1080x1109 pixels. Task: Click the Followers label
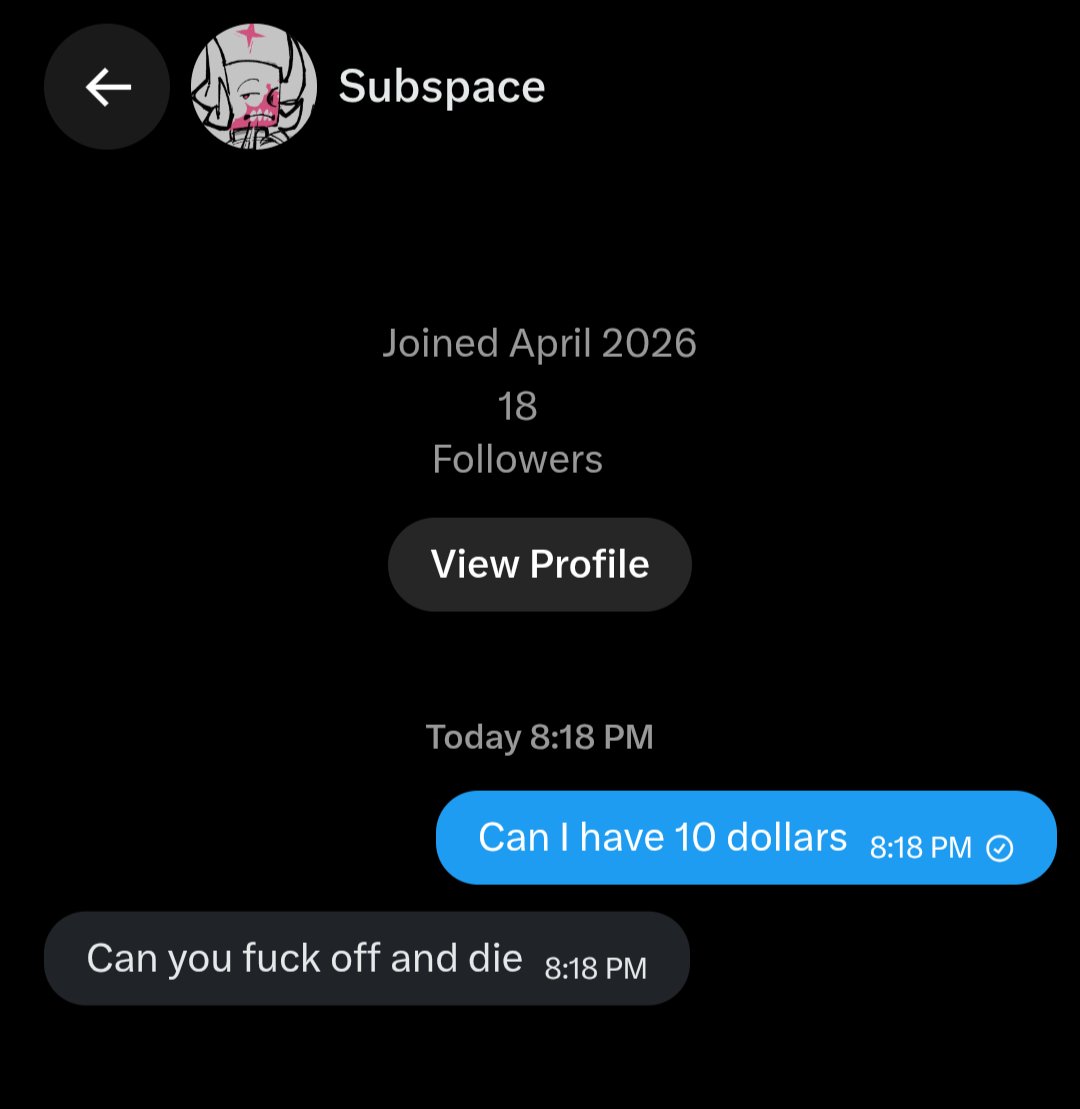pos(517,459)
